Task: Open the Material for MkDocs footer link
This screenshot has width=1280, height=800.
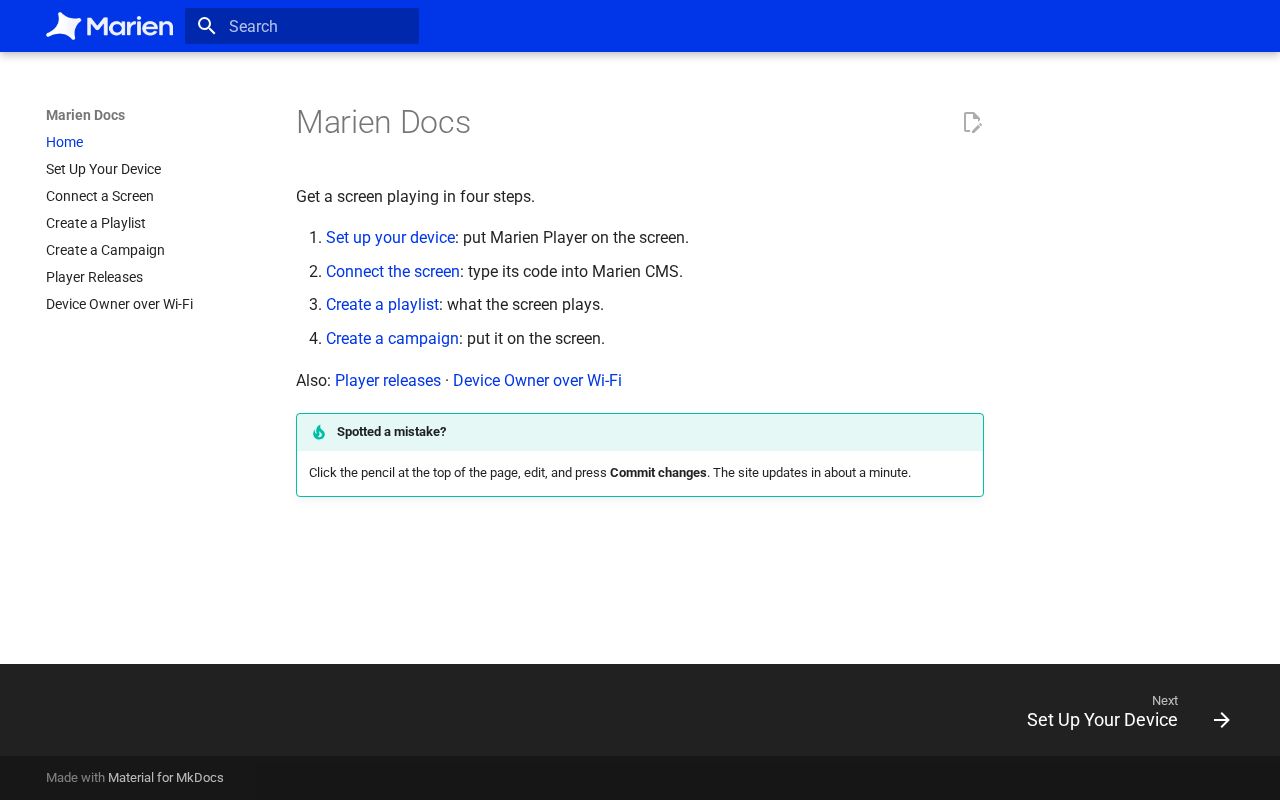Action: click(x=166, y=778)
